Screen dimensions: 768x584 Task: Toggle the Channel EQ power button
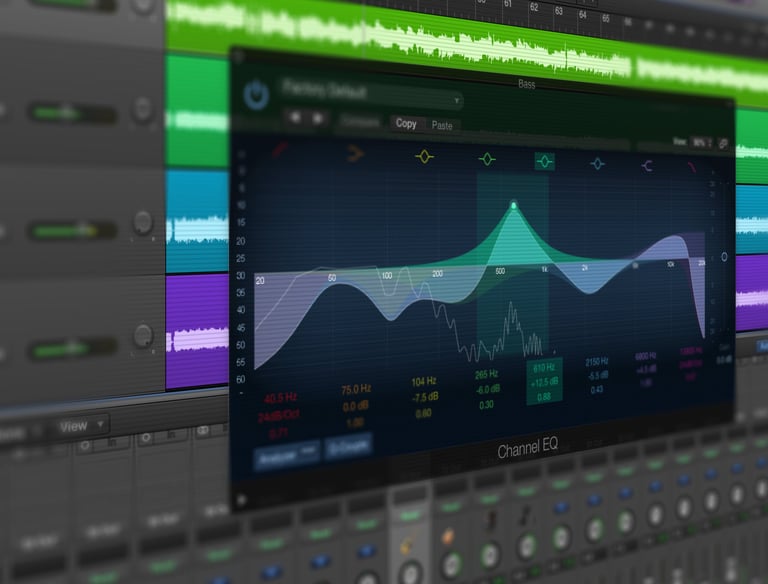click(x=256, y=95)
